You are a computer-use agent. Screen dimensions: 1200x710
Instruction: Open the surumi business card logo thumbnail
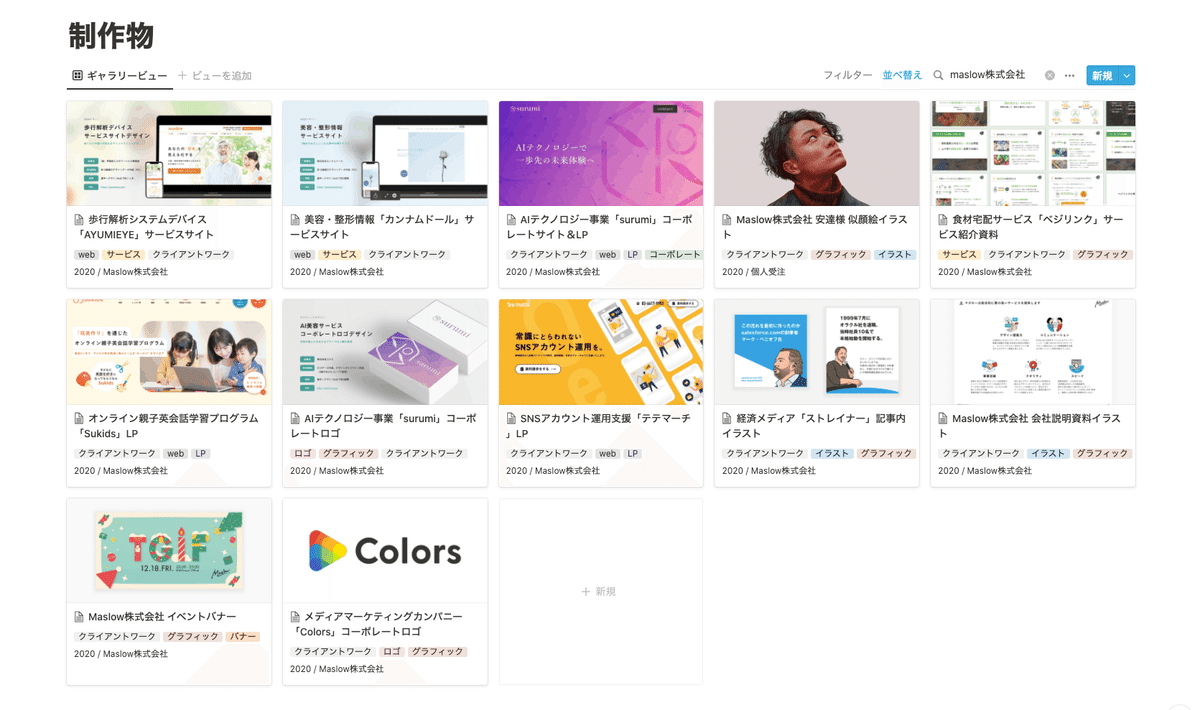(x=385, y=352)
